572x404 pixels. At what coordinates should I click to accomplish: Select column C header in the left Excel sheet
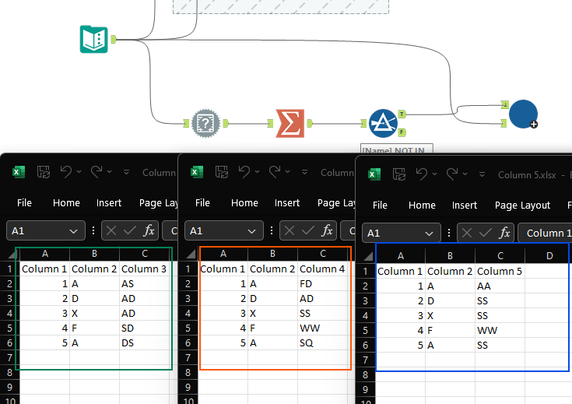tap(144, 254)
